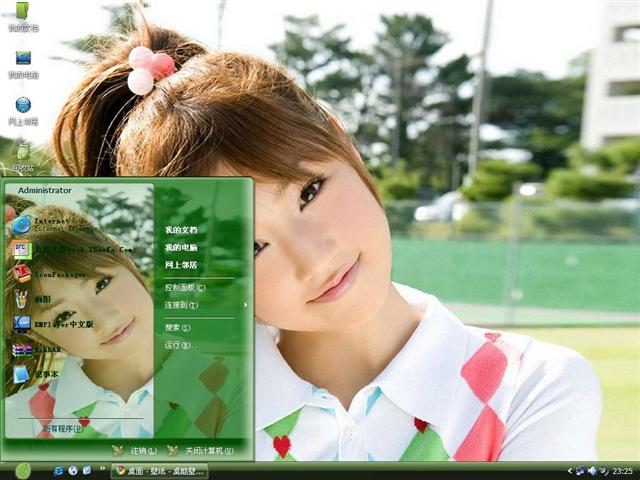640x480 pixels.
Task: Launch 记事本 (Notepad) from the start menu
Action: (x=36, y=374)
